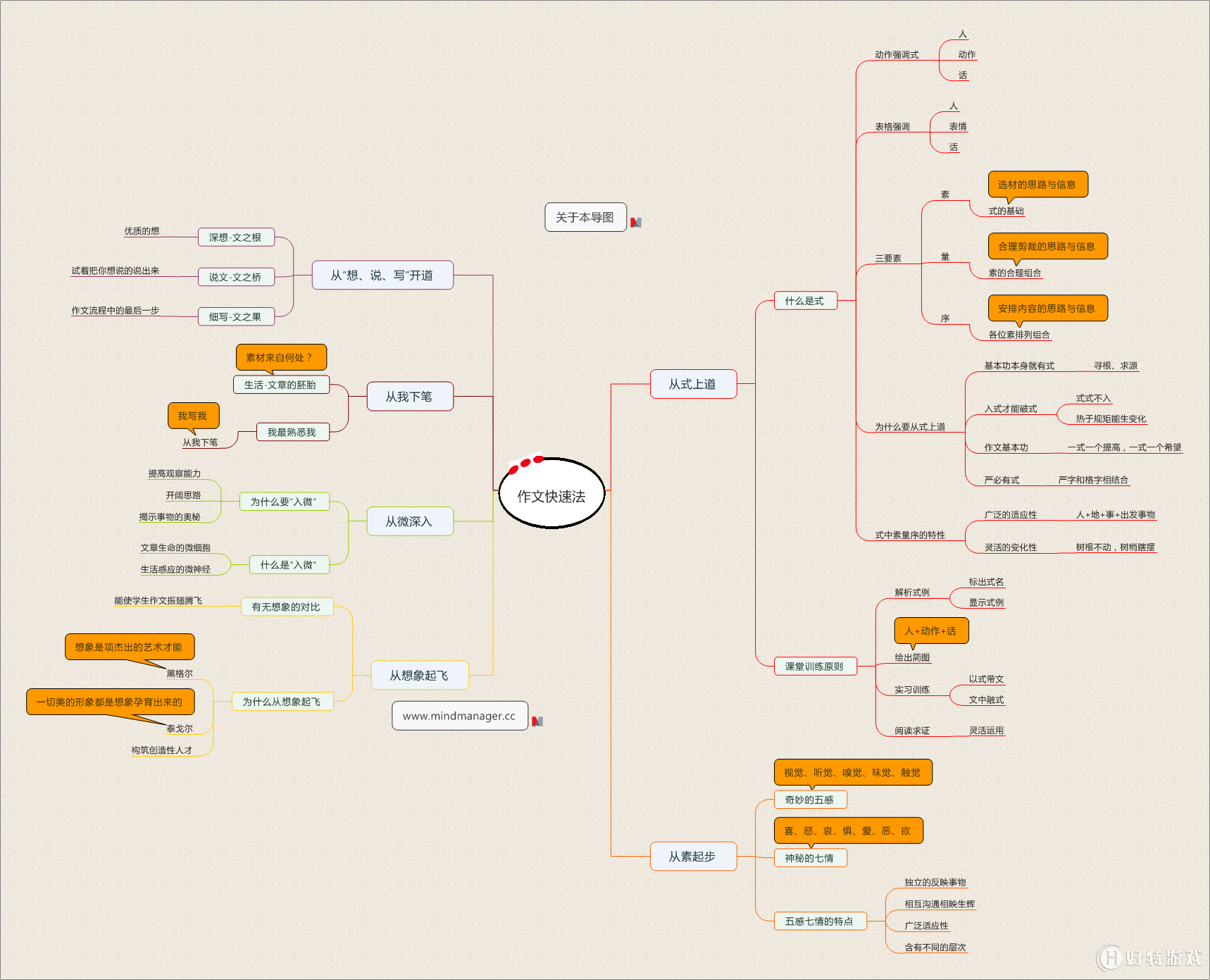
Task: Click the 什么是式 subtopic
Action: click(x=806, y=301)
